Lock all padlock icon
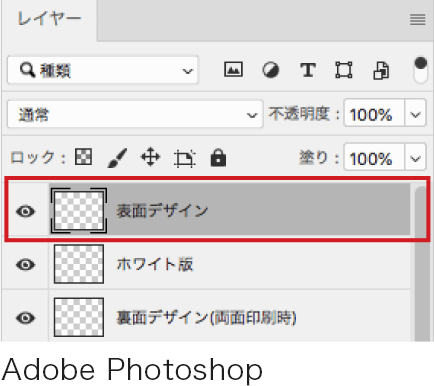This screenshot has height=386, width=434. point(218,158)
